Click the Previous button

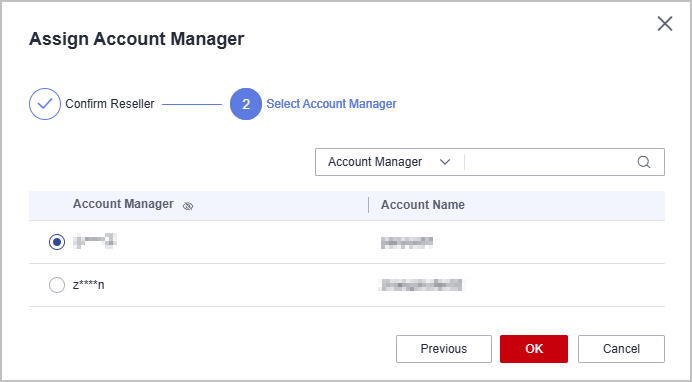pos(444,349)
